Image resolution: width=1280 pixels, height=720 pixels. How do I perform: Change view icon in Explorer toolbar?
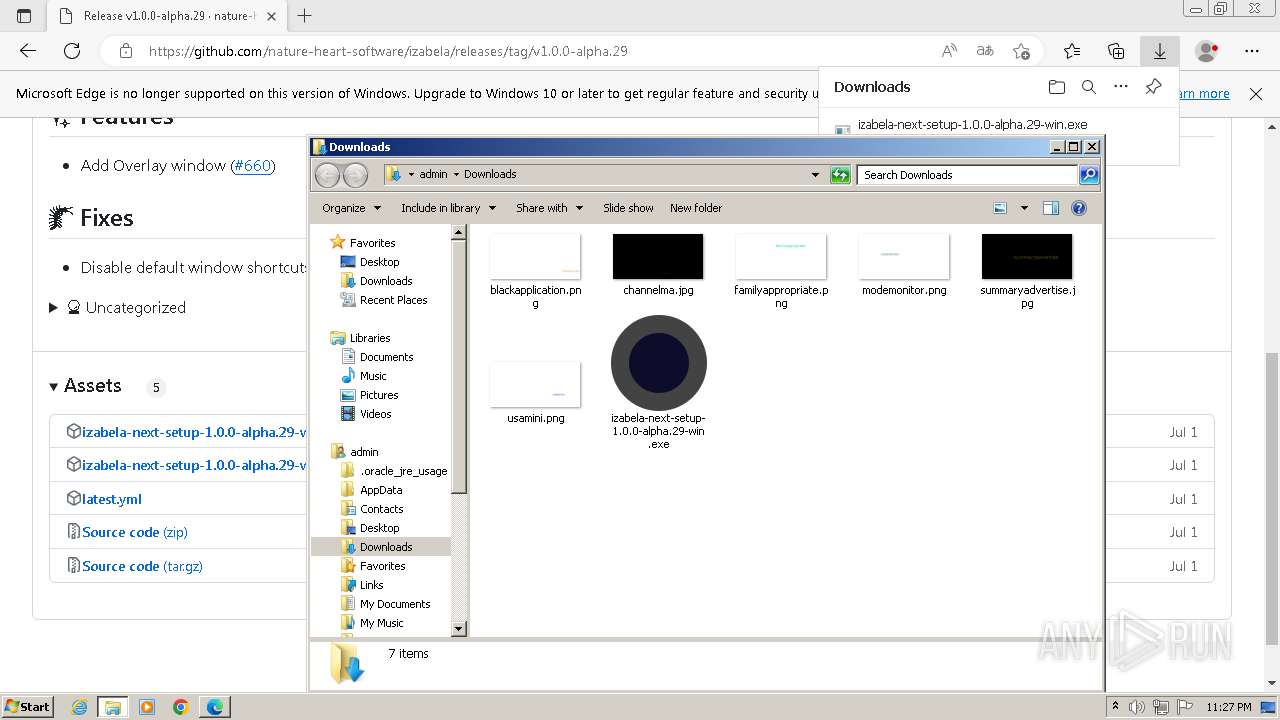coord(1000,208)
